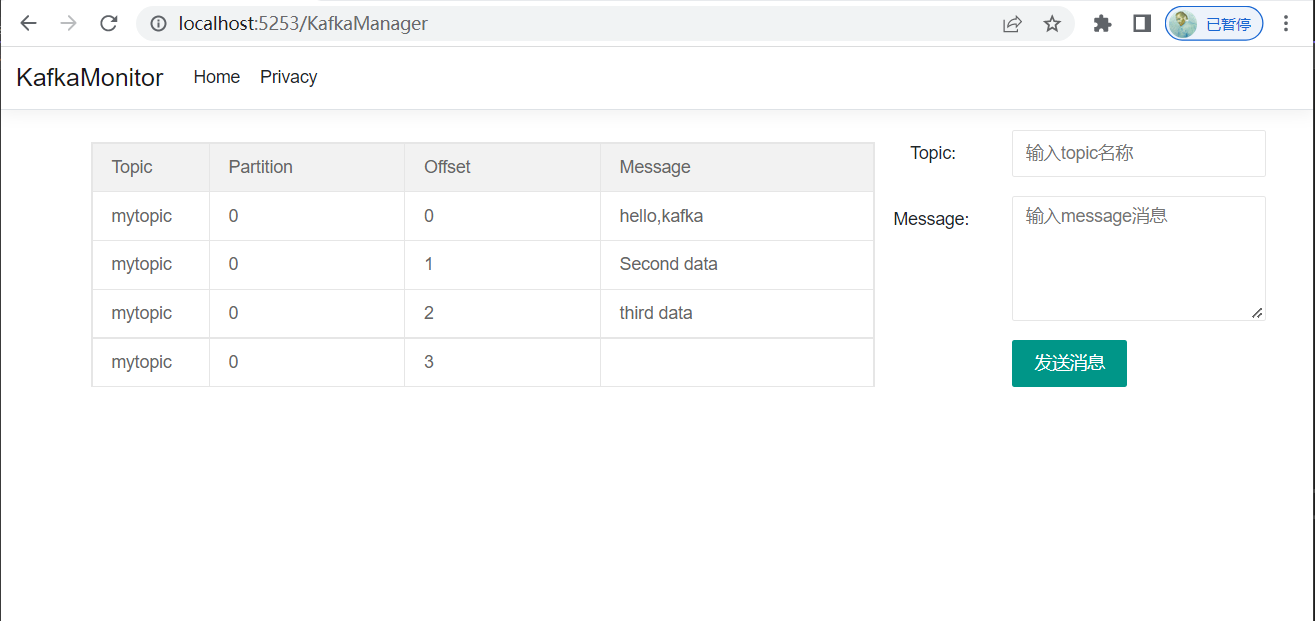
Task: Click the Topic column header
Action: [150, 167]
